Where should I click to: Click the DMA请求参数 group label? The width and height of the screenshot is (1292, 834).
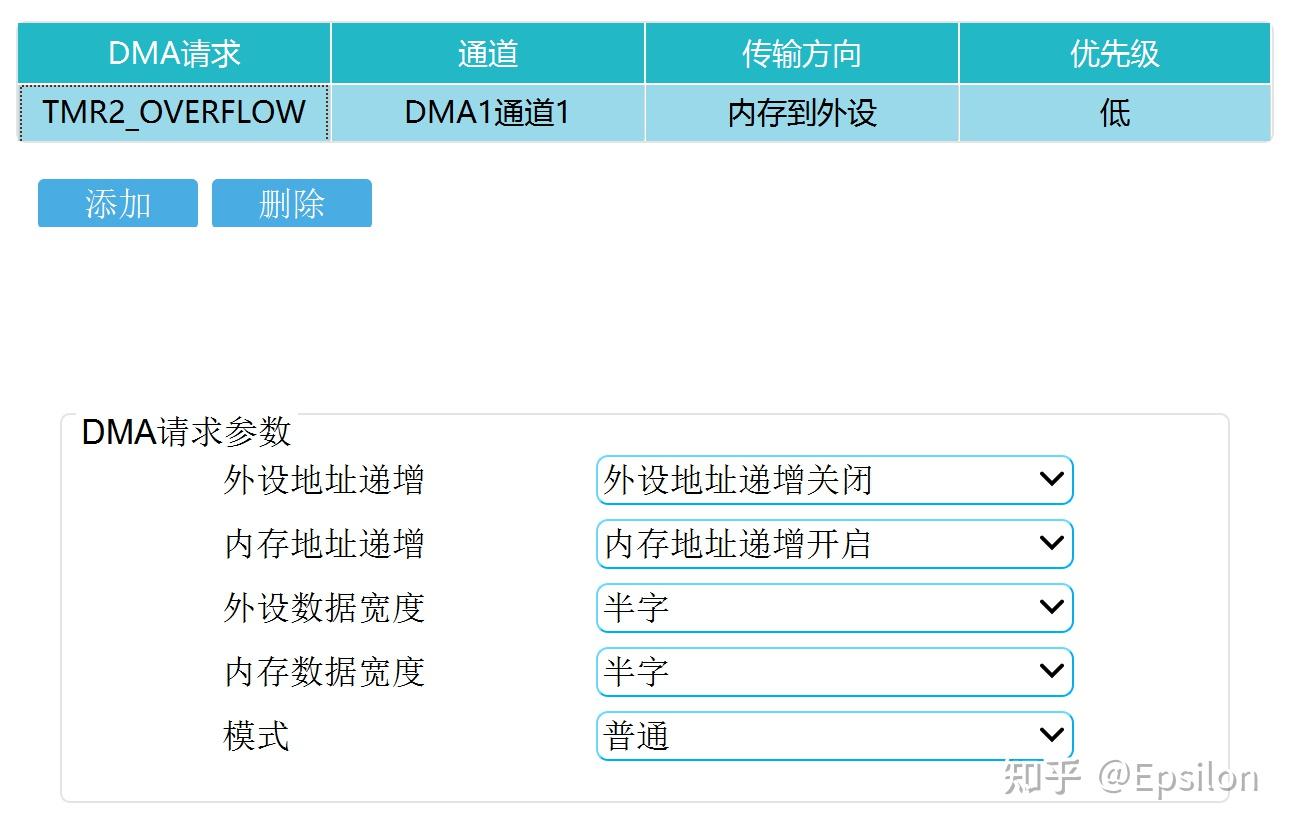[x=185, y=432]
